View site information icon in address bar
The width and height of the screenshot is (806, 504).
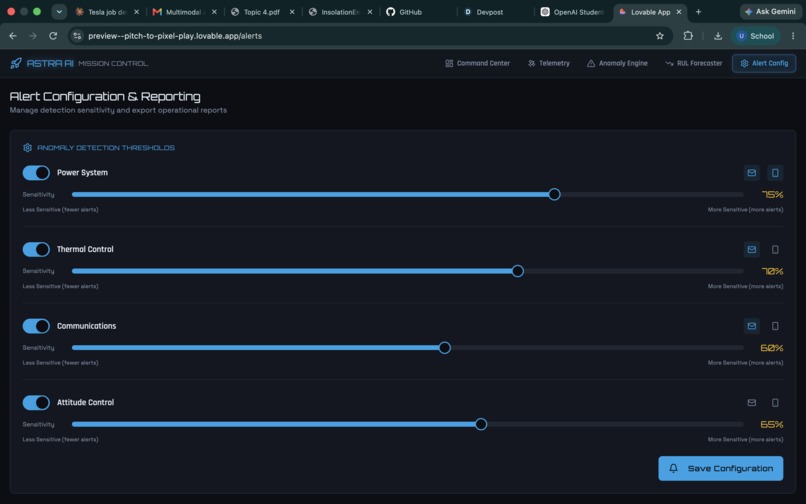(77, 36)
